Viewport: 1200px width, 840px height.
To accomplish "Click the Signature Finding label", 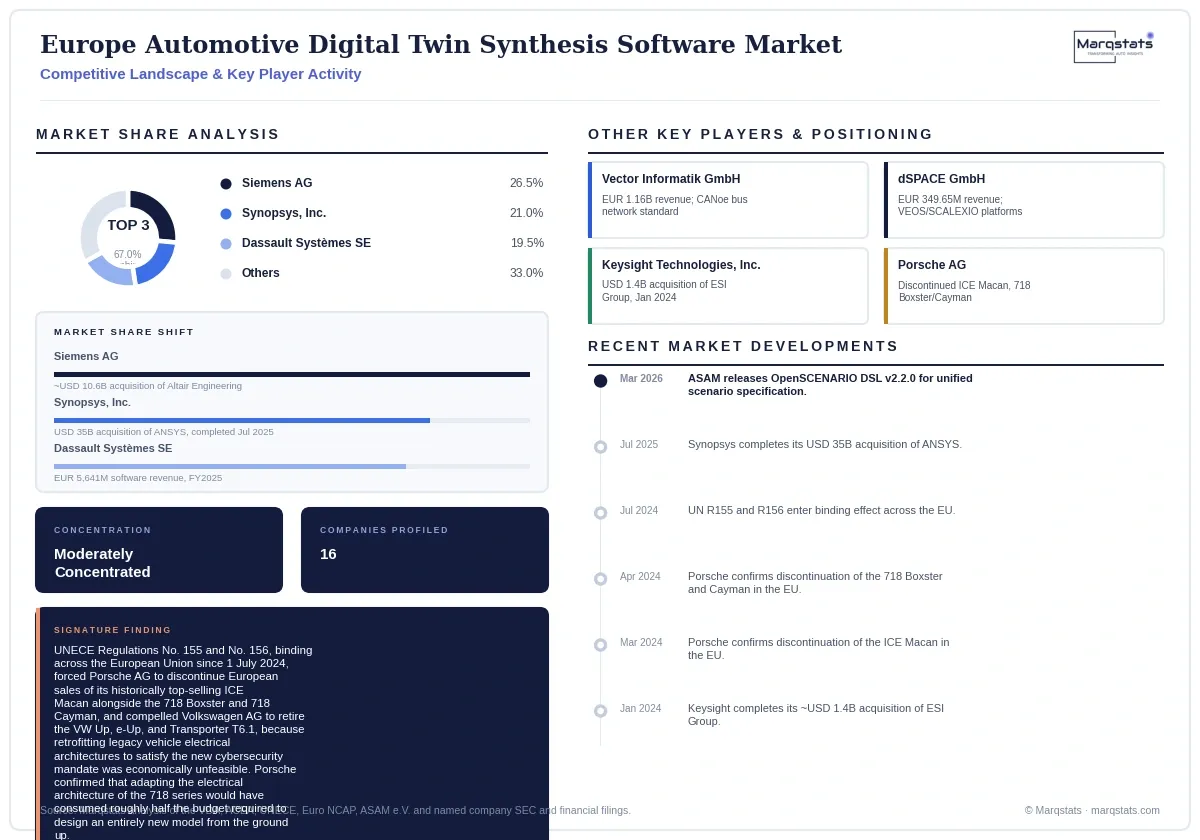I will (113, 630).
